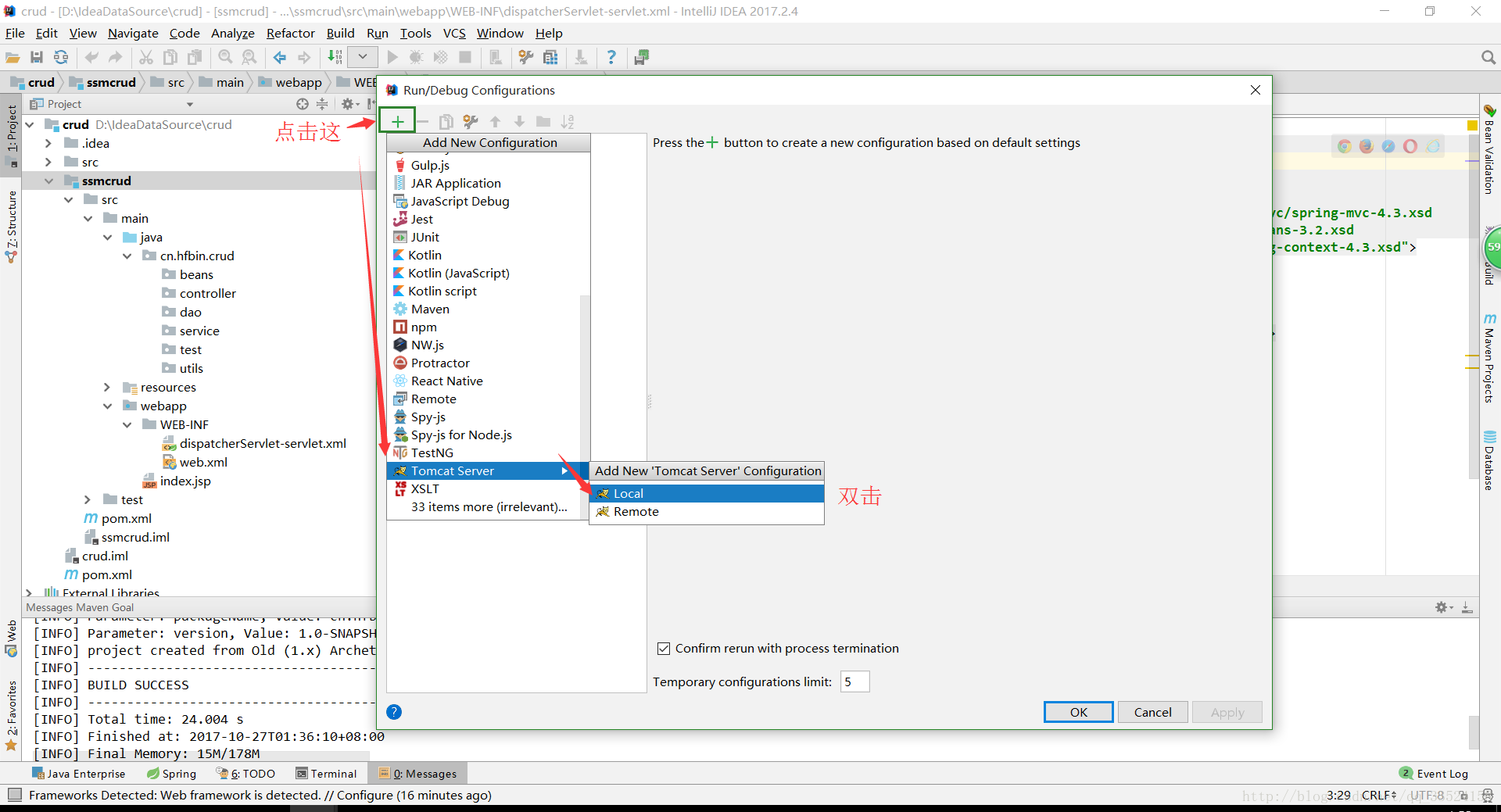The height and width of the screenshot is (812, 1501).
Task: Collapse the java source folder node
Action: [107, 237]
